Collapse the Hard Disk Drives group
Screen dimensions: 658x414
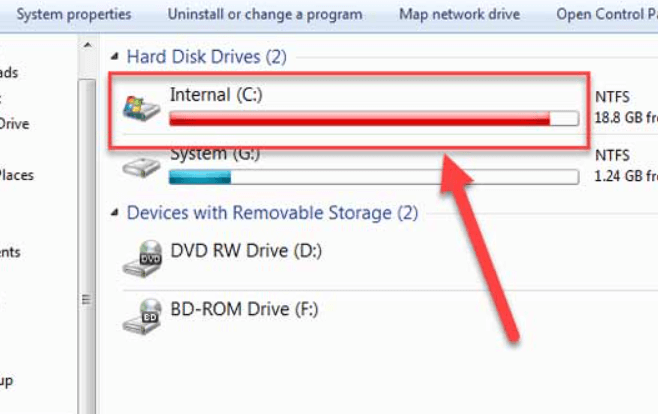[x=115, y=56]
